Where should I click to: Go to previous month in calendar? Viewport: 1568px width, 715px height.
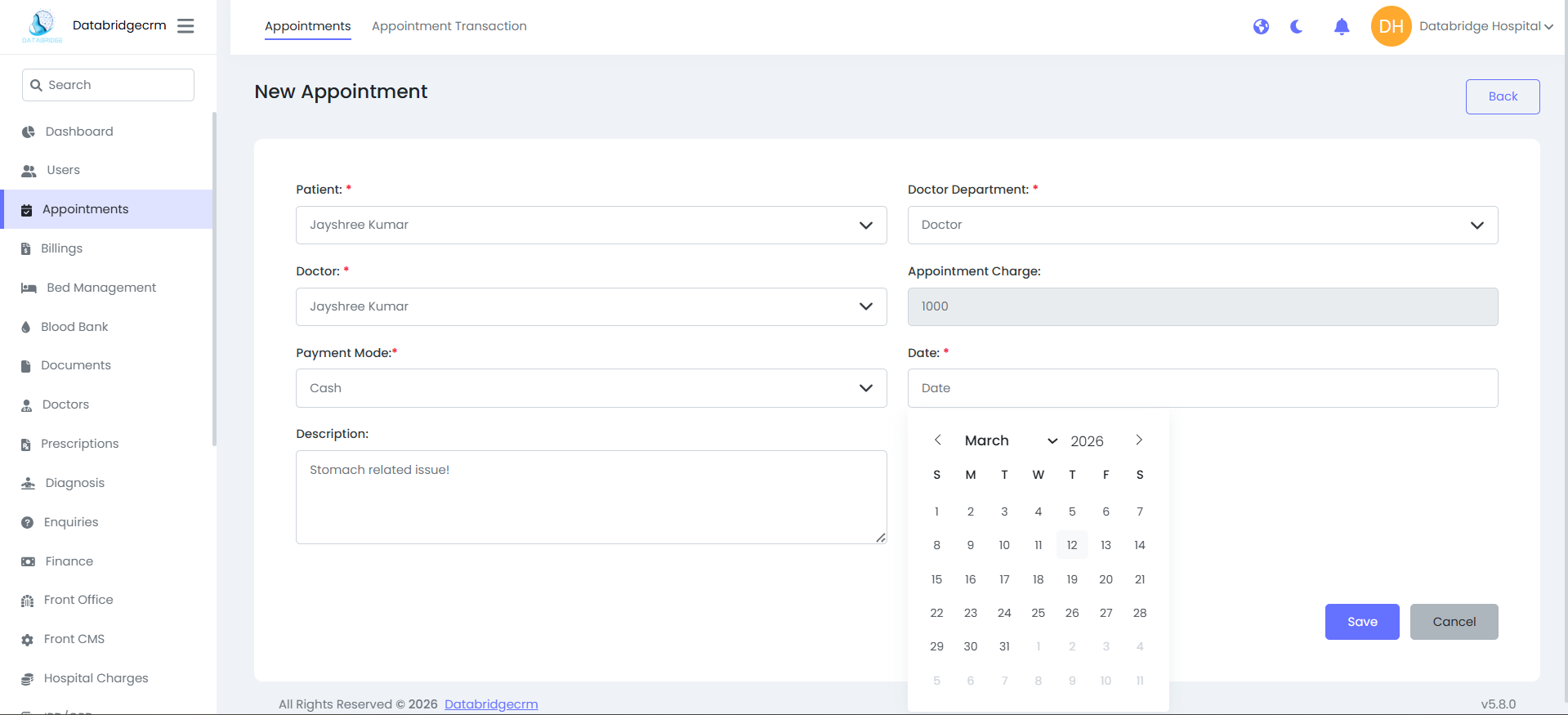938,440
